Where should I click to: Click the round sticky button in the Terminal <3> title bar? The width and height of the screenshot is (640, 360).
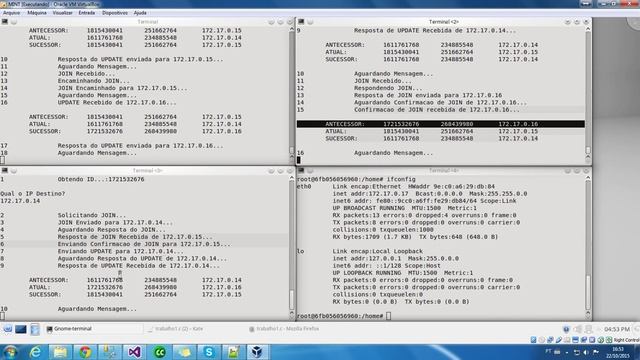tap(14, 170)
